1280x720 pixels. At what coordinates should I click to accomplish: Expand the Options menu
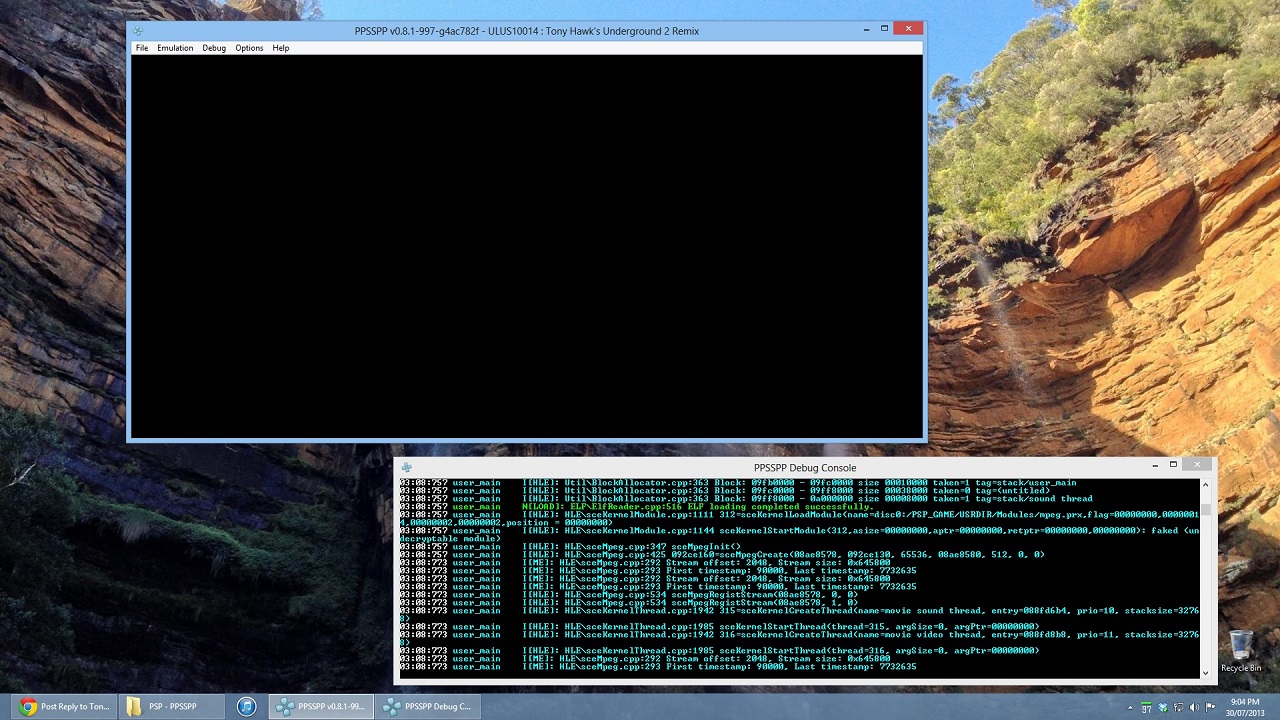(249, 48)
